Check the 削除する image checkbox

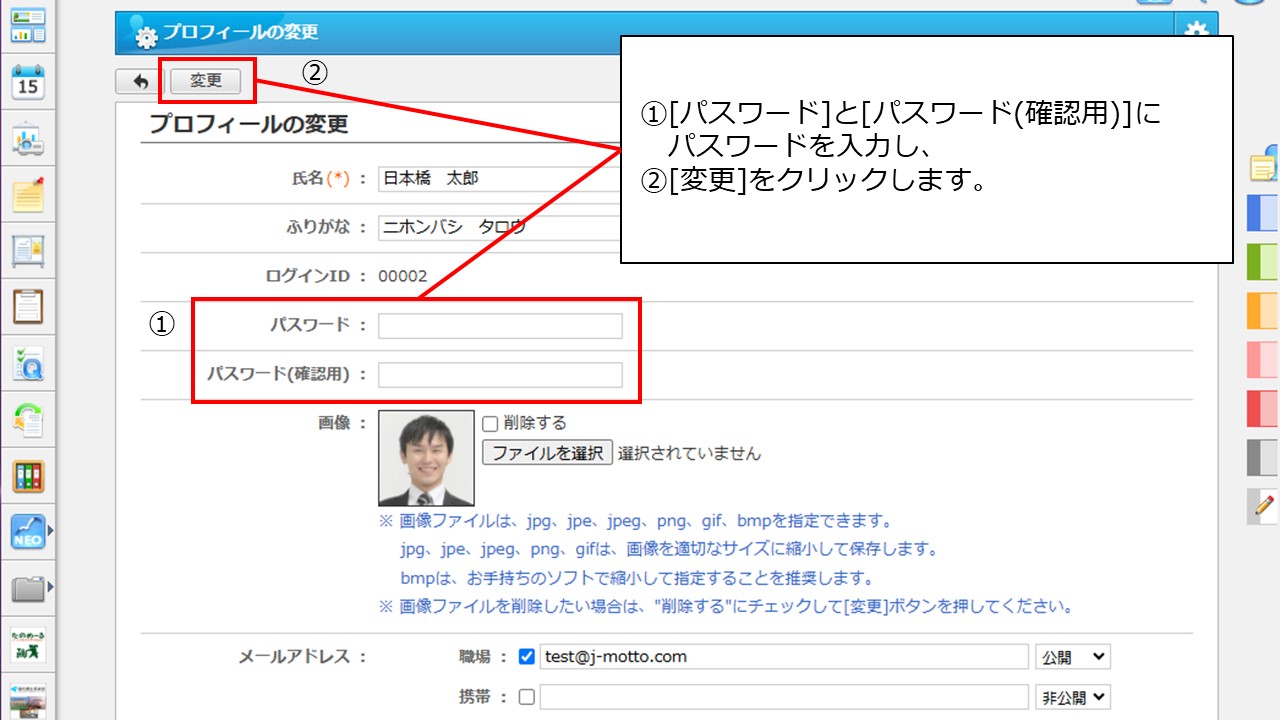point(490,423)
